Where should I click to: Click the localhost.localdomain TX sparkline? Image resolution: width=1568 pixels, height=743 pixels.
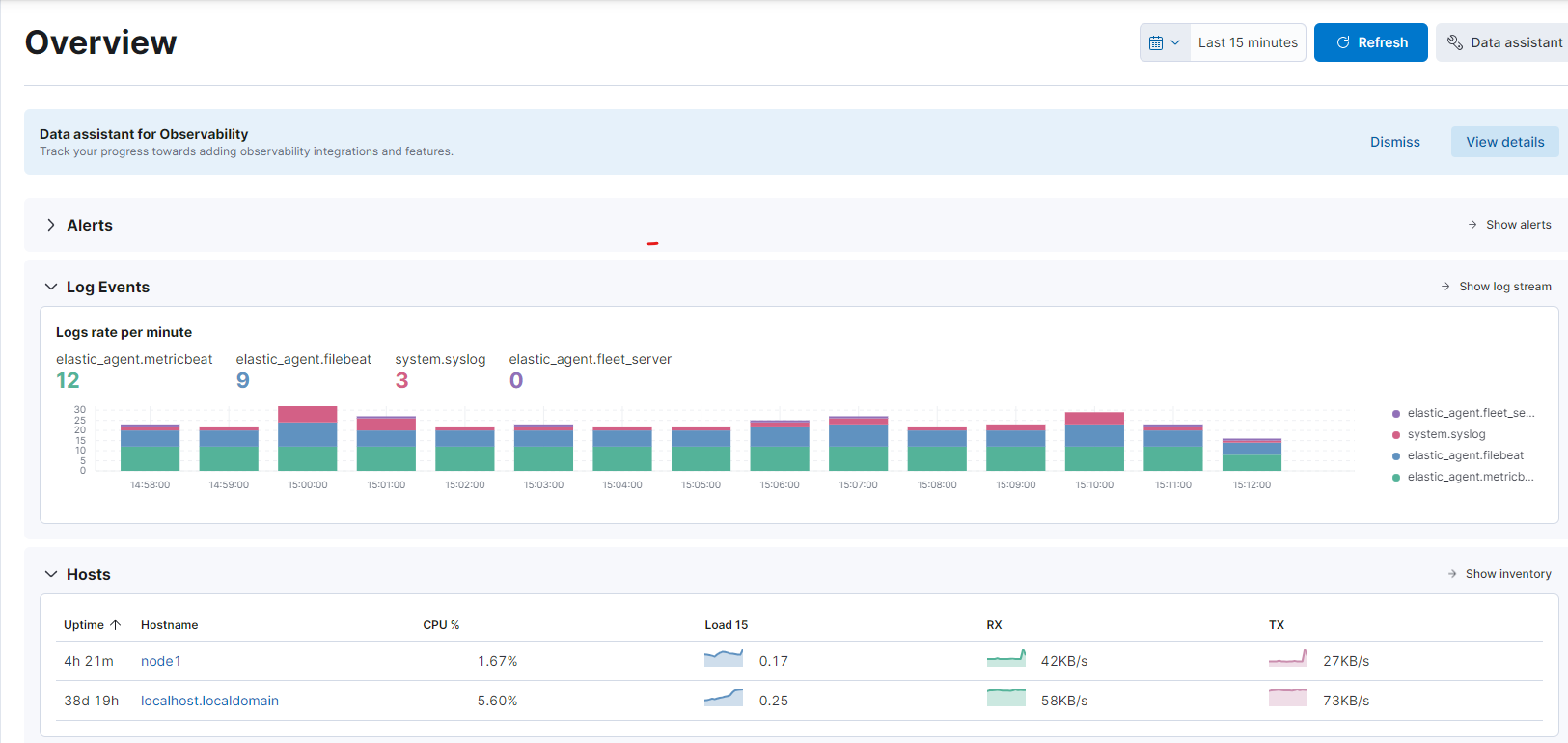click(x=1288, y=697)
